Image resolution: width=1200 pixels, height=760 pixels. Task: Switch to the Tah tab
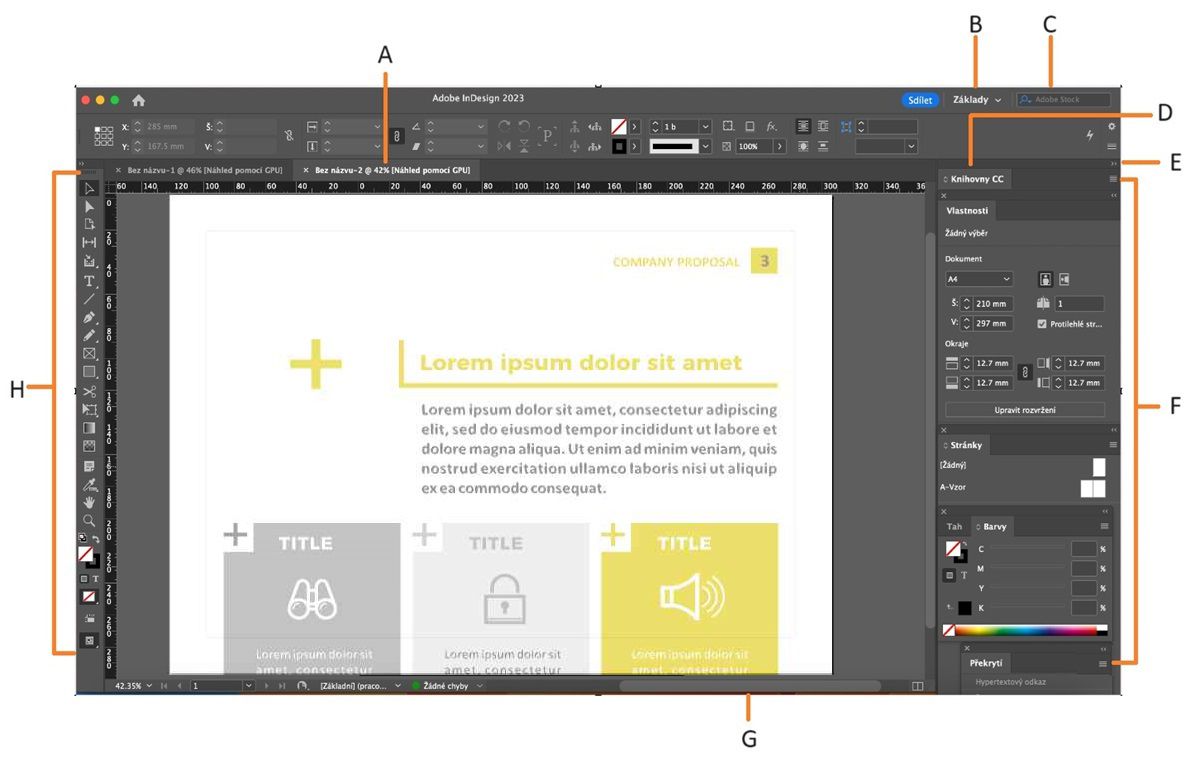(x=954, y=526)
